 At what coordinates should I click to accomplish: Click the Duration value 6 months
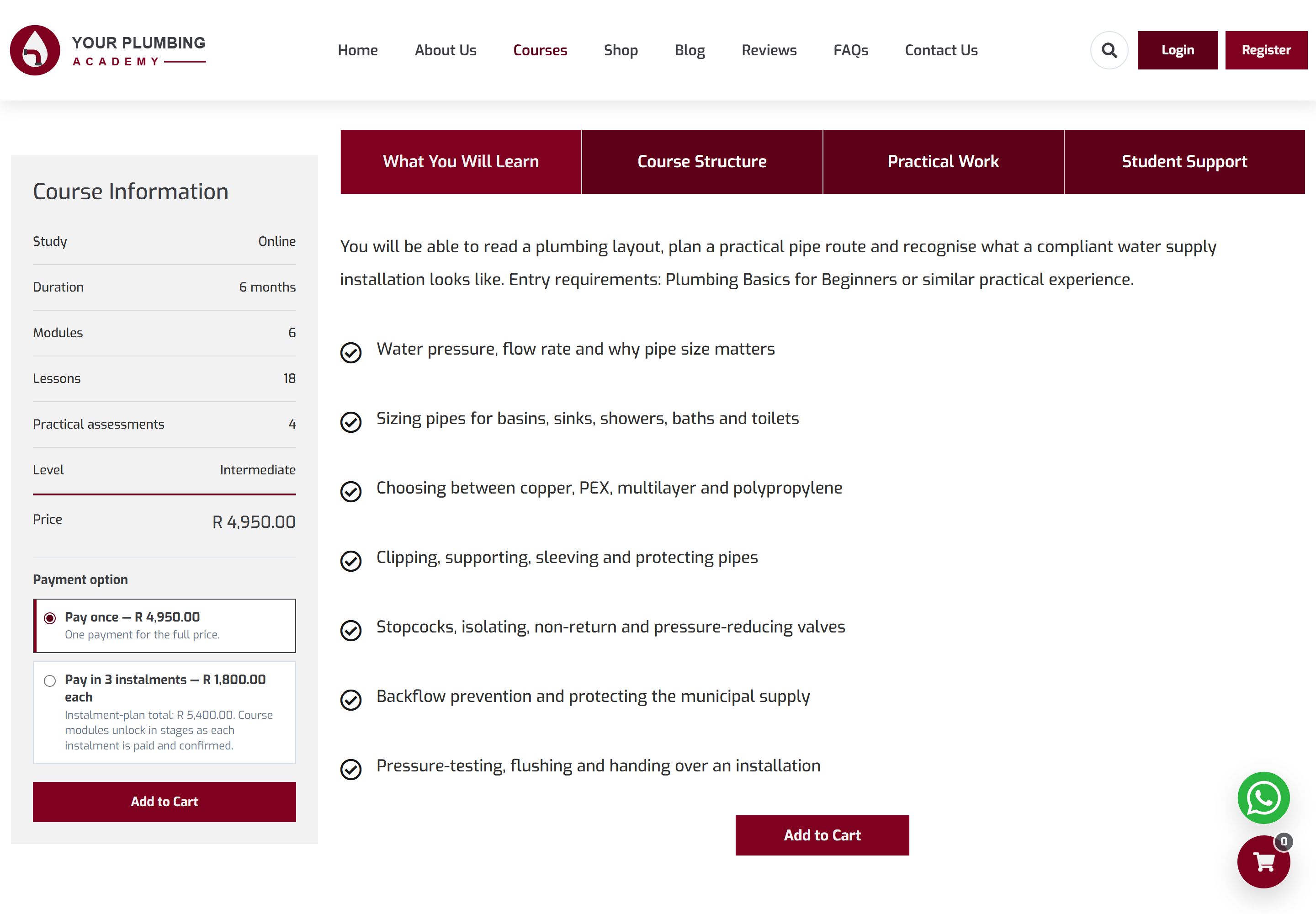(x=267, y=287)
